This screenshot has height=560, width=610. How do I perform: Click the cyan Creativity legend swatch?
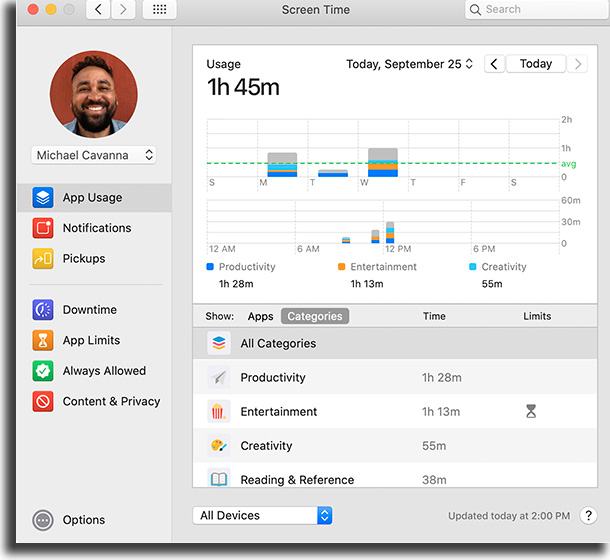[x=473, y=267]
